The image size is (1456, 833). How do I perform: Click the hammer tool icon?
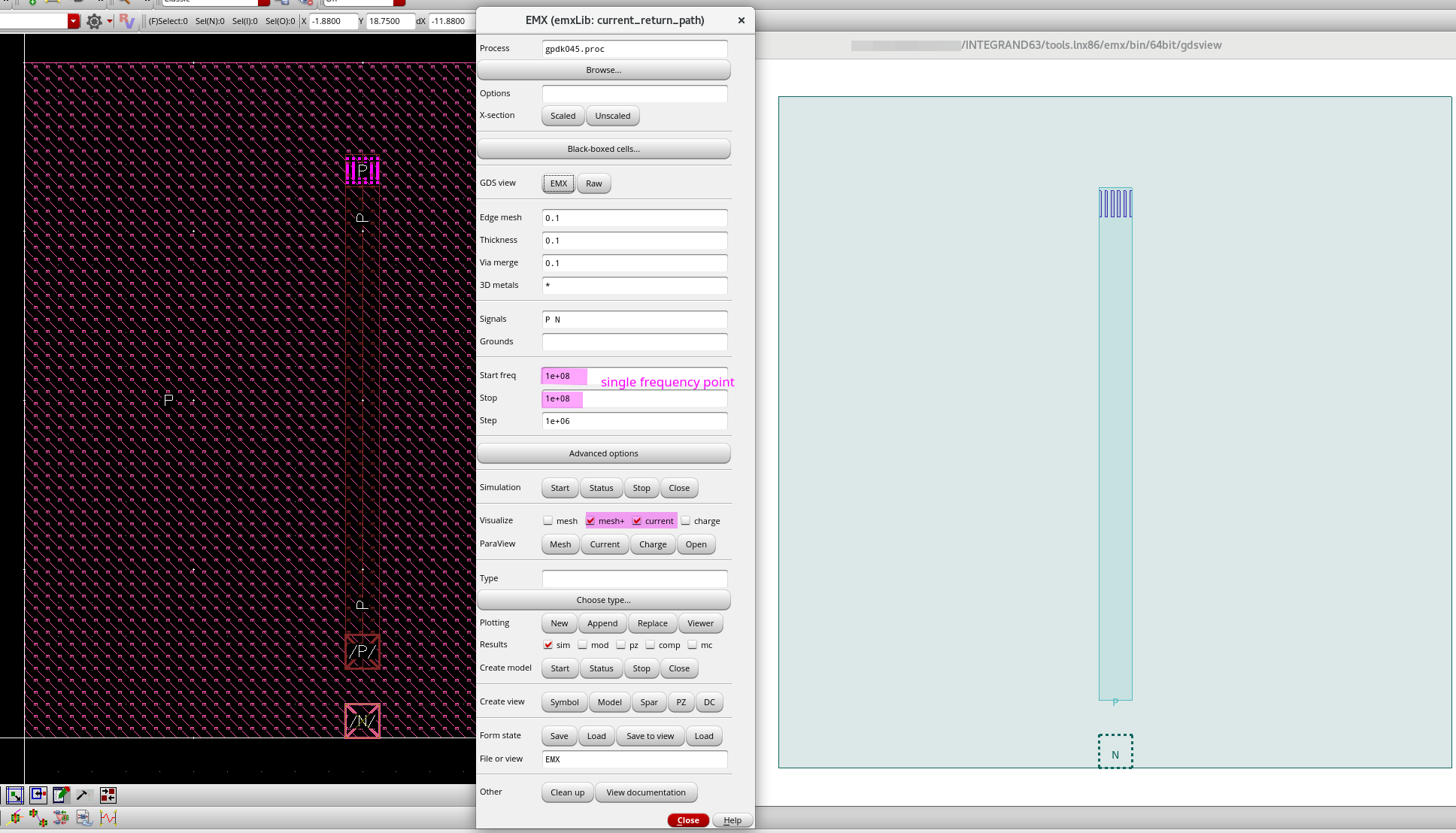[x=83, y=795]
